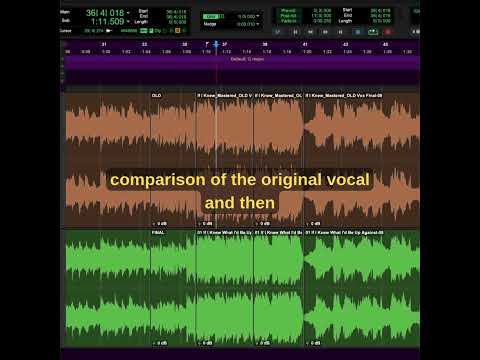The image size is (480, 360).
Task: Click the orange indicator icon below the counters
Action: (178, 31)
